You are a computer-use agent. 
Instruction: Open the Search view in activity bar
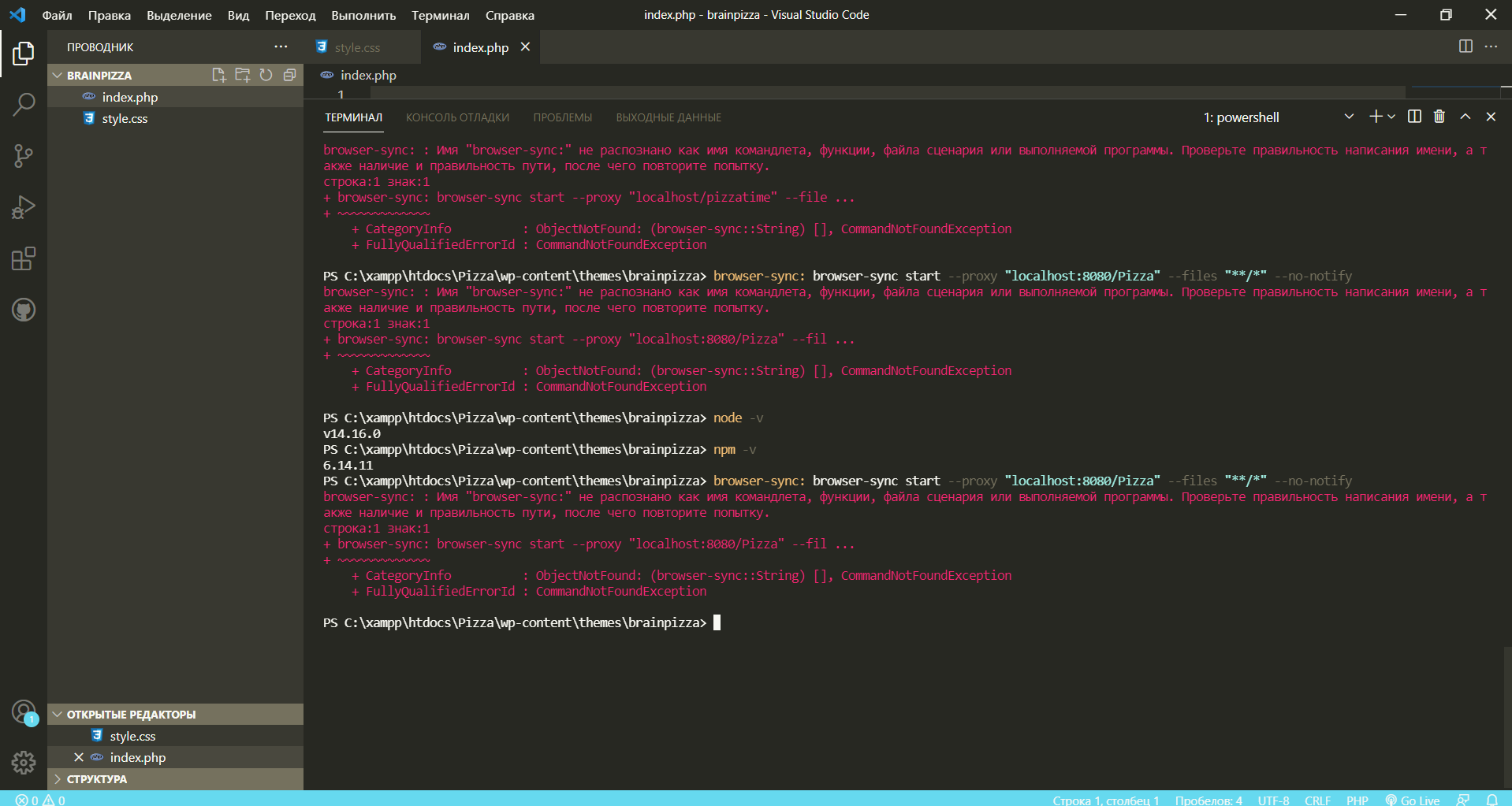pyautogui.click(x=24, y=104)
